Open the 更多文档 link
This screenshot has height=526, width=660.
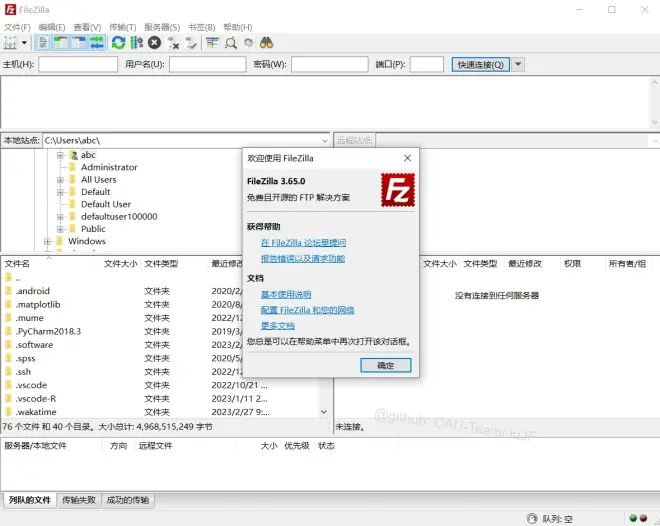277,326
